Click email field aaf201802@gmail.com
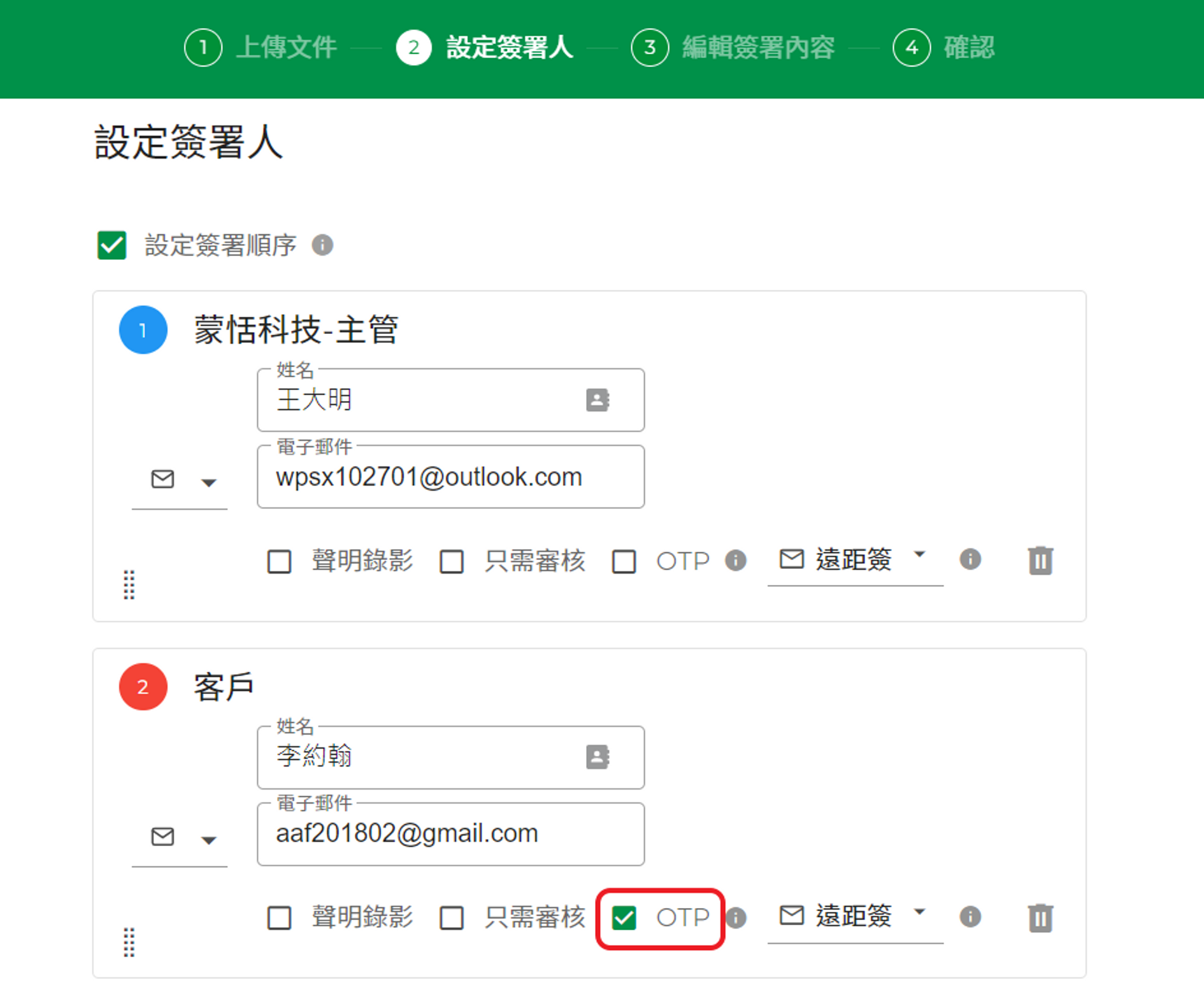 [451, 833]
